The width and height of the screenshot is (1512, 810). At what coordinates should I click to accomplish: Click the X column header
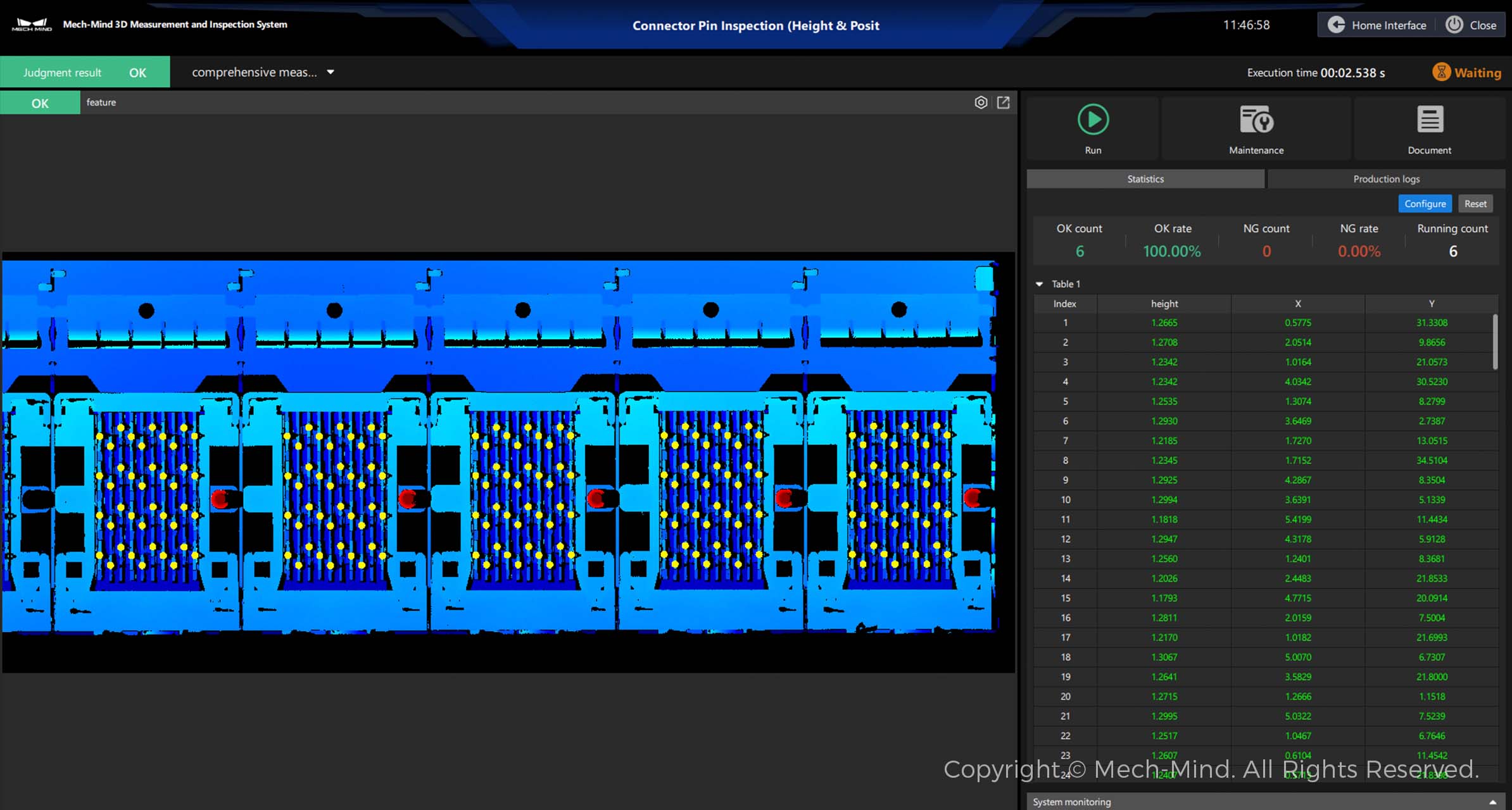pos(1298,304)
